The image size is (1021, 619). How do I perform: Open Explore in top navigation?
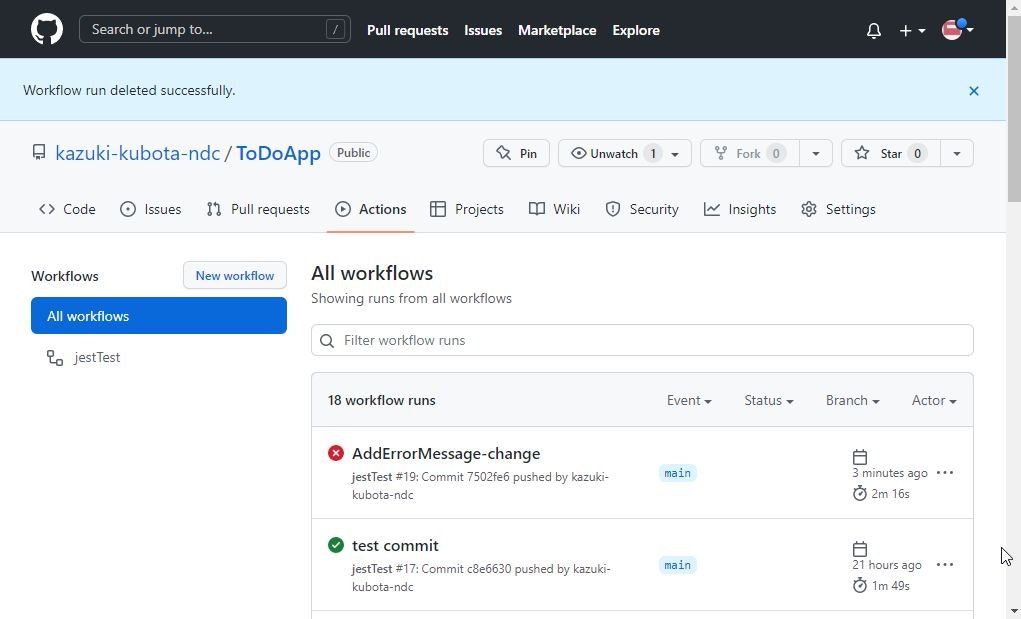636,30
